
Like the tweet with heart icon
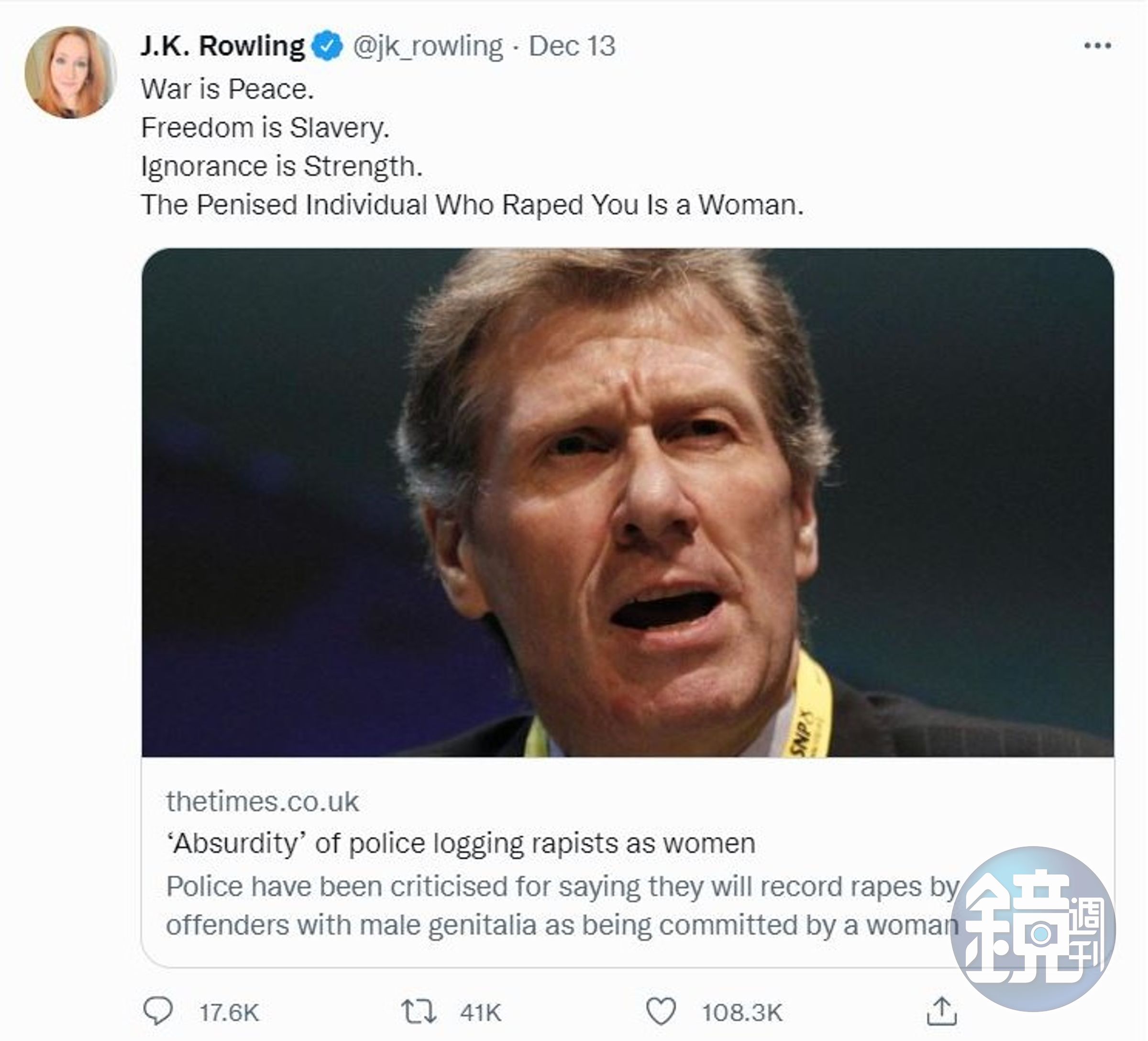661,1012
